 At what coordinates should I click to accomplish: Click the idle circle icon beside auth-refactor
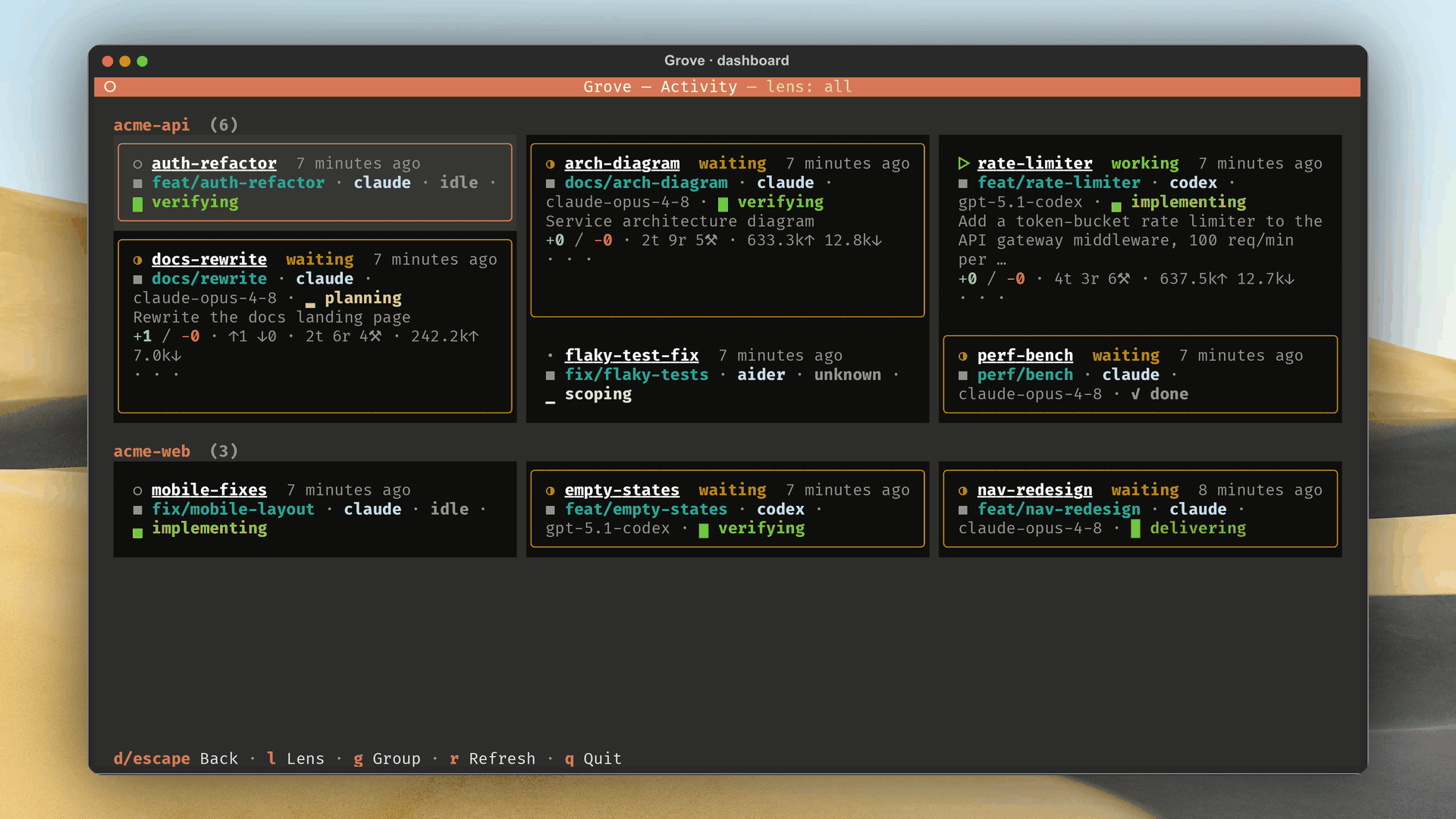137,164
